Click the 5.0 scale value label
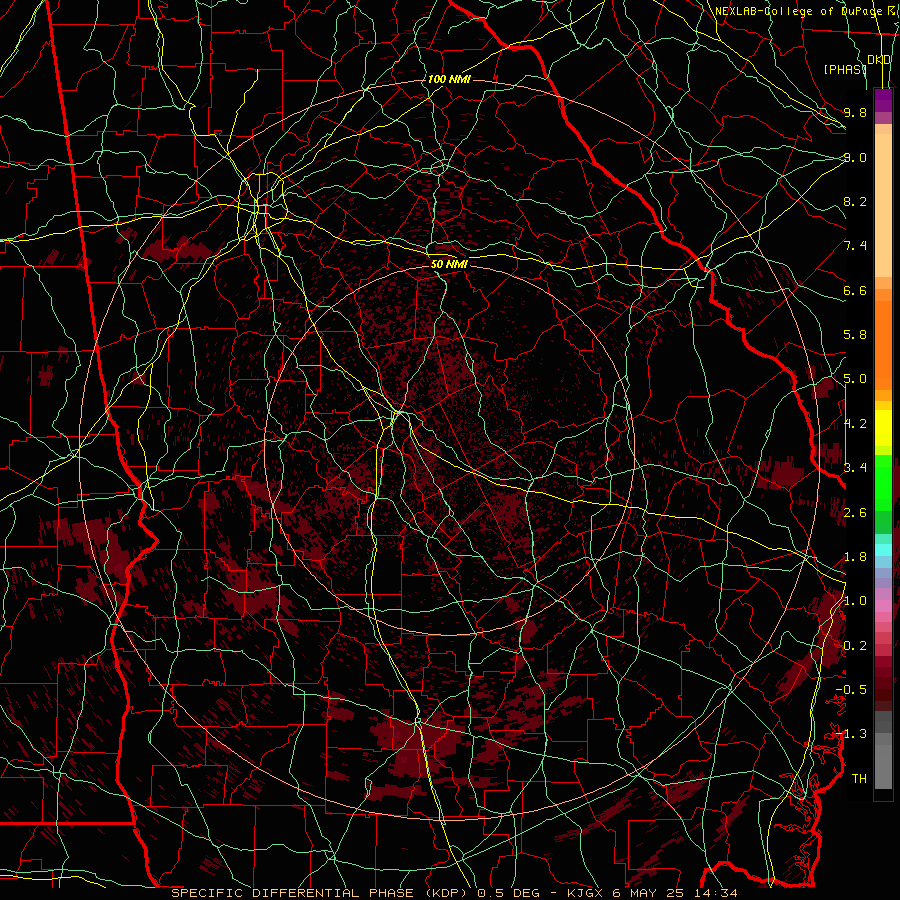 click(x=855, y=379)
